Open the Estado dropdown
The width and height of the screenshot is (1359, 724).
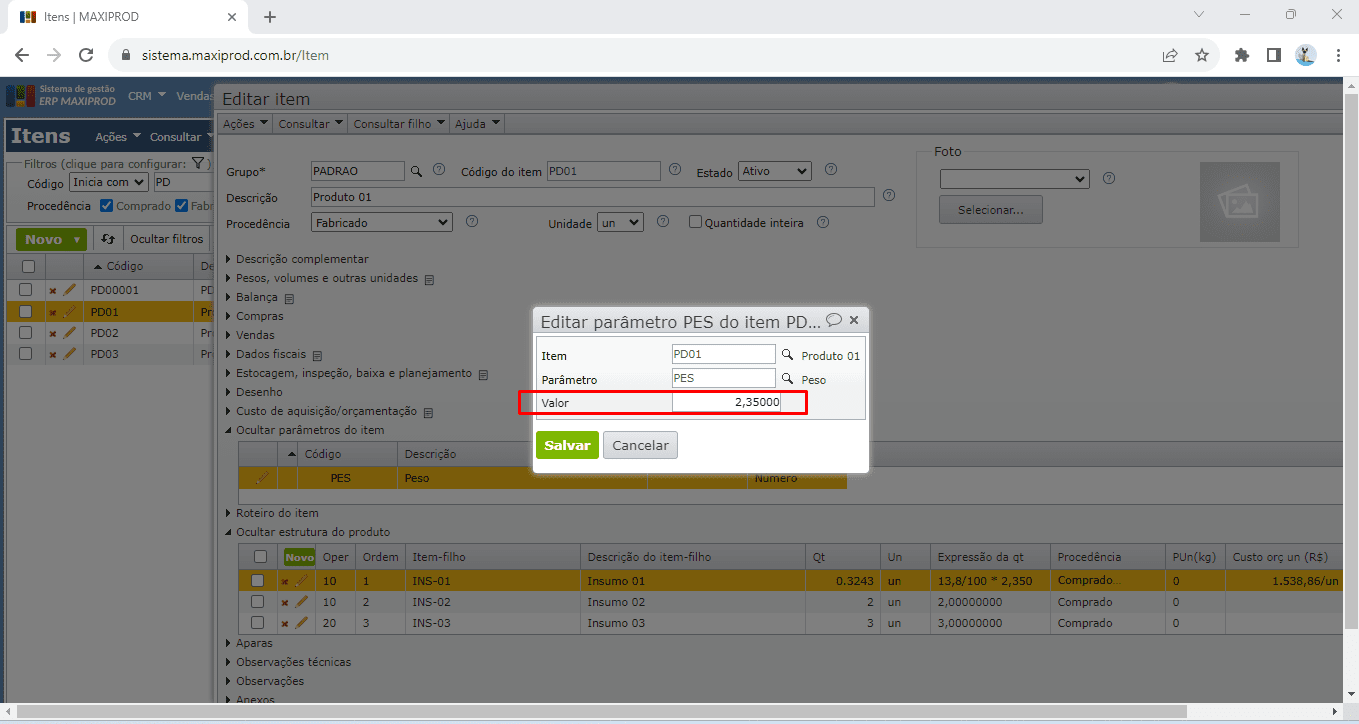(774, 171)
